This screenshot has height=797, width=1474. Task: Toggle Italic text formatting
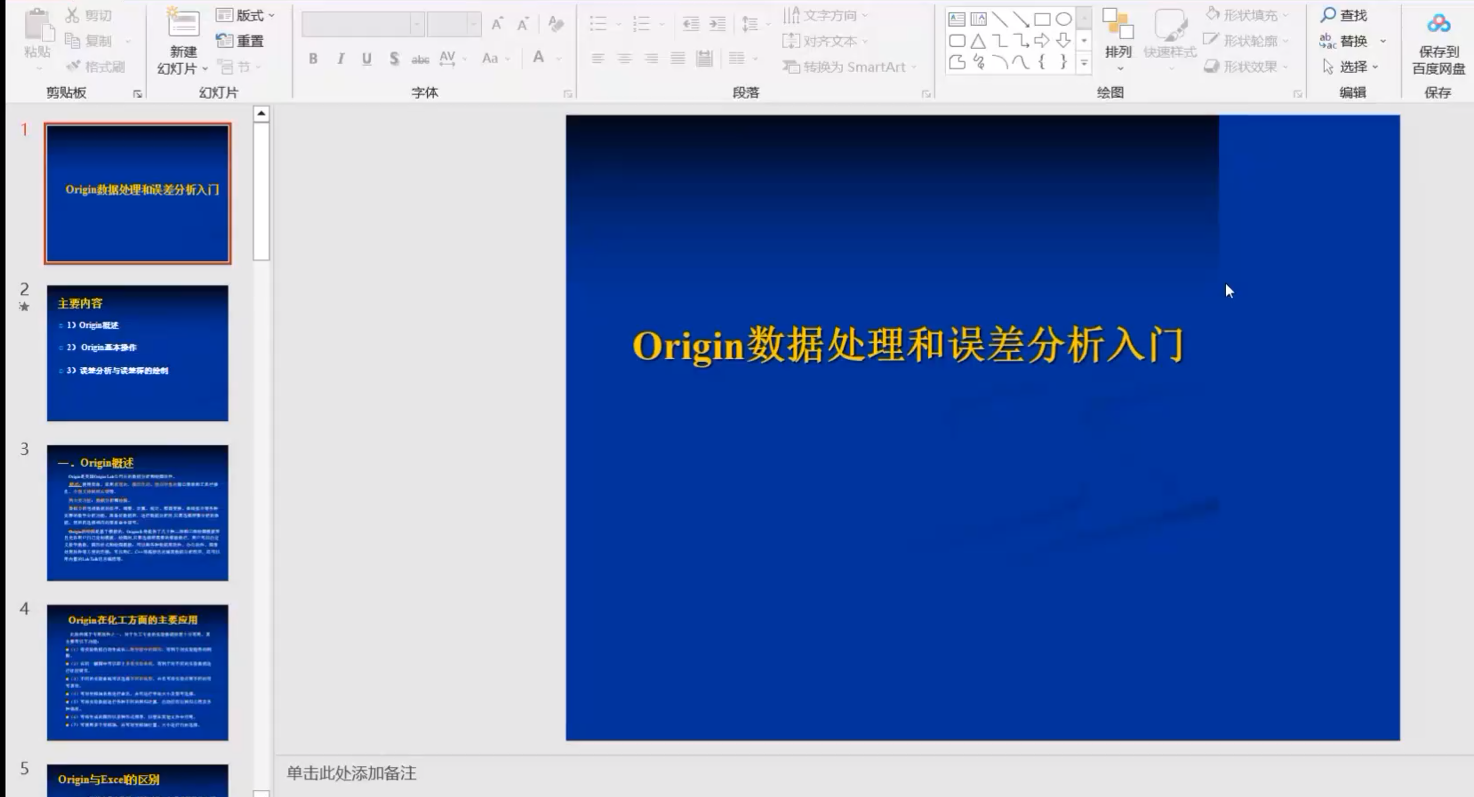(x=340, y=59)
